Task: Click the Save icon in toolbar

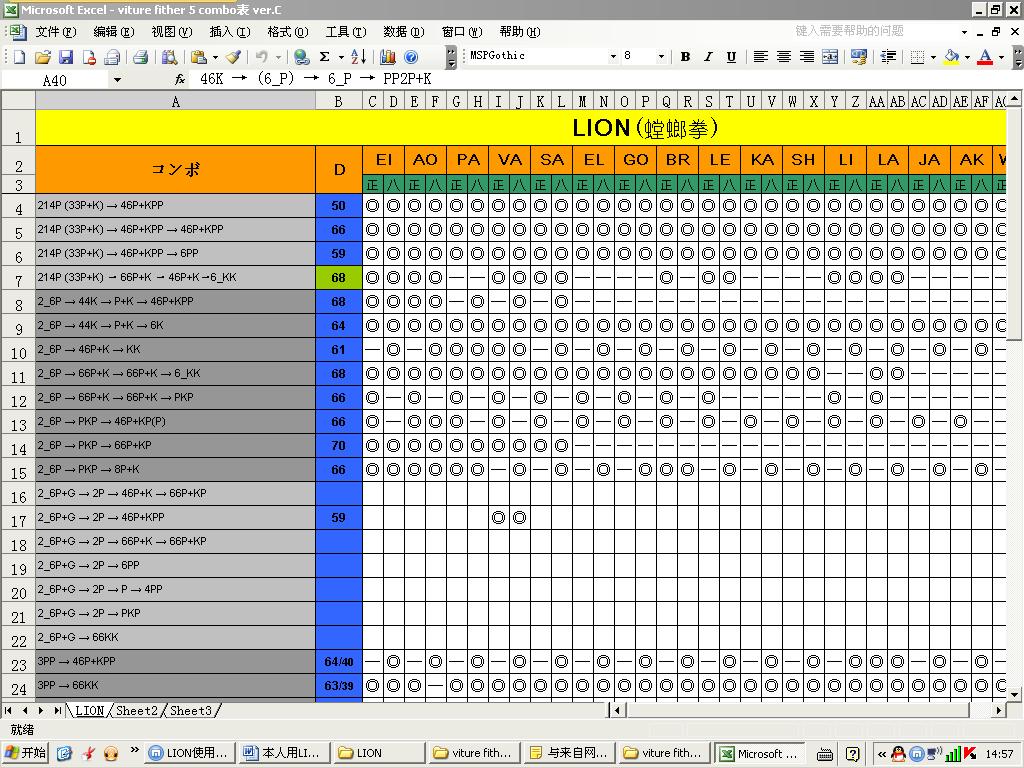Action: coord(66,57)
